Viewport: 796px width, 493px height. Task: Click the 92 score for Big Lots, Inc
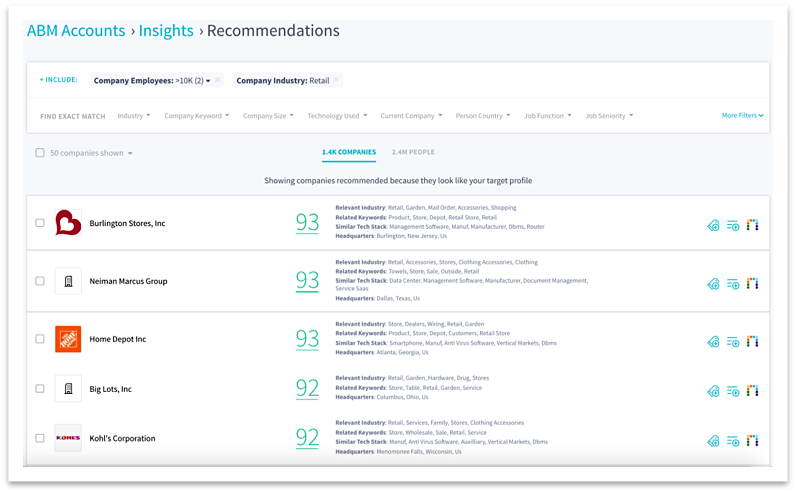pyautogui.click(x=307, y=388)
